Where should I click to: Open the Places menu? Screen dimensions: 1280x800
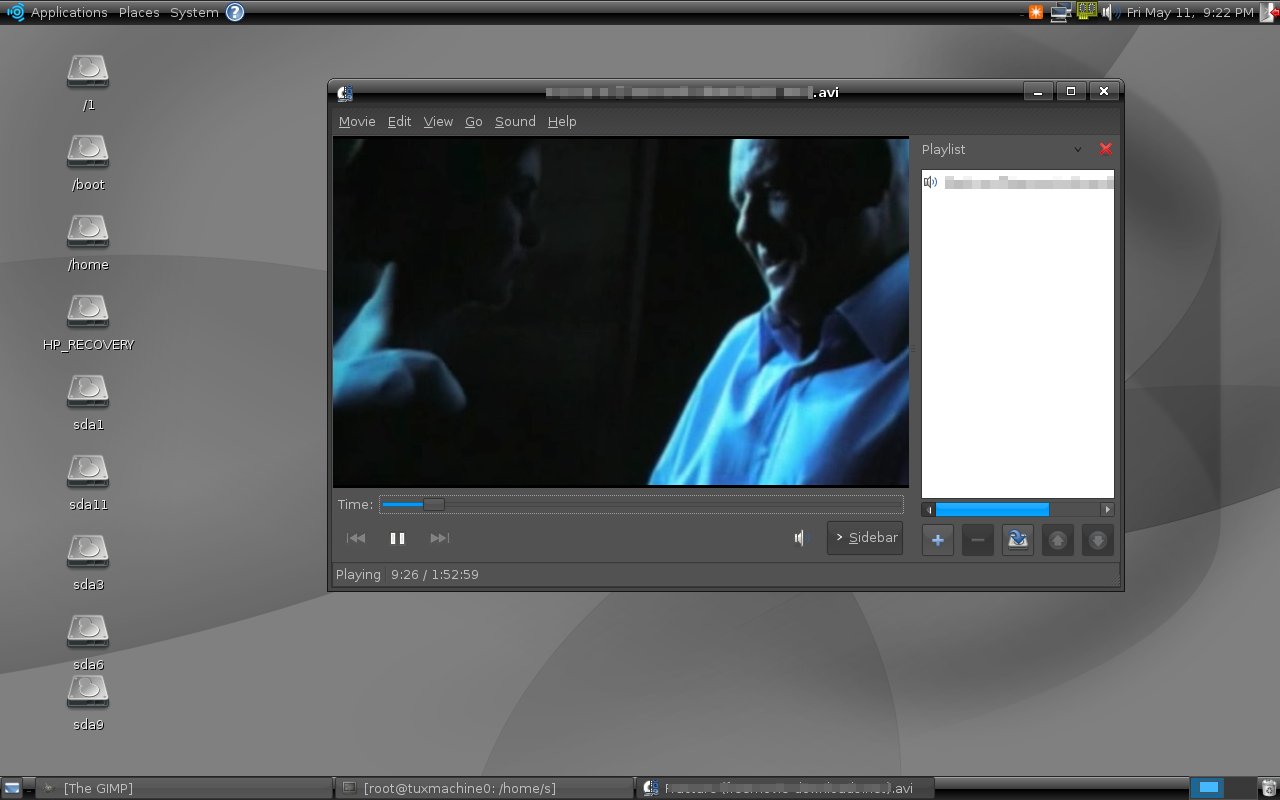pyautogui.click(x=139, y=12)
